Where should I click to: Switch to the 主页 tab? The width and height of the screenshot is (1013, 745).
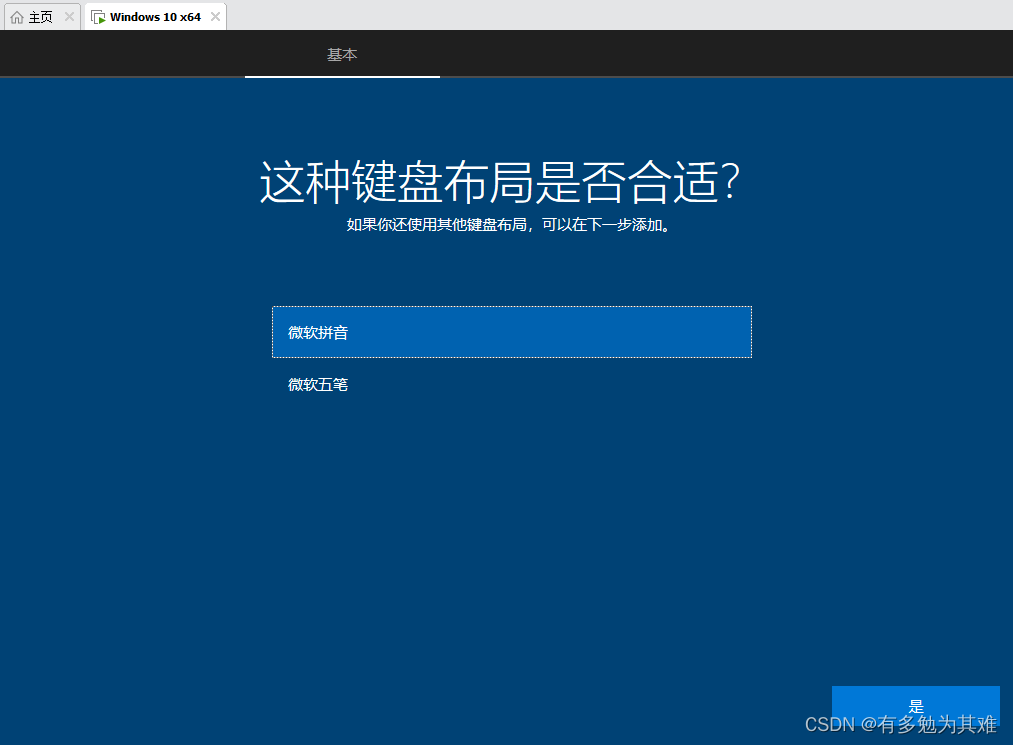click(41, 17)
